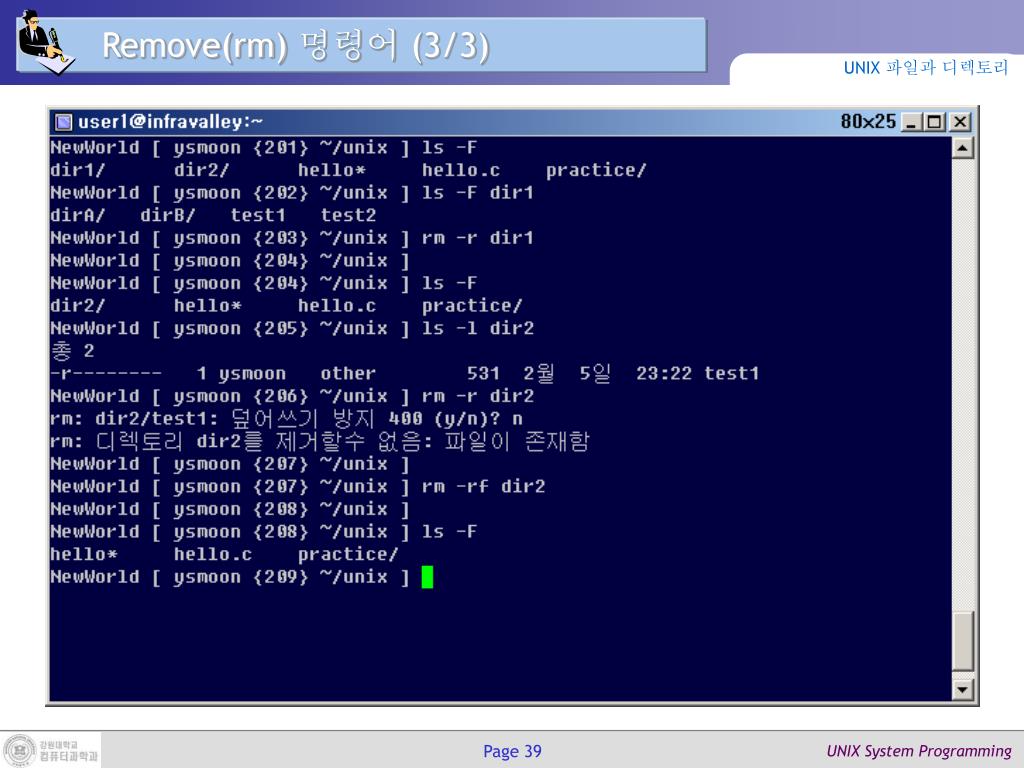Minimize the user1@infravalley terminal window
The image size is (1024, 768).
click(912, 122)
